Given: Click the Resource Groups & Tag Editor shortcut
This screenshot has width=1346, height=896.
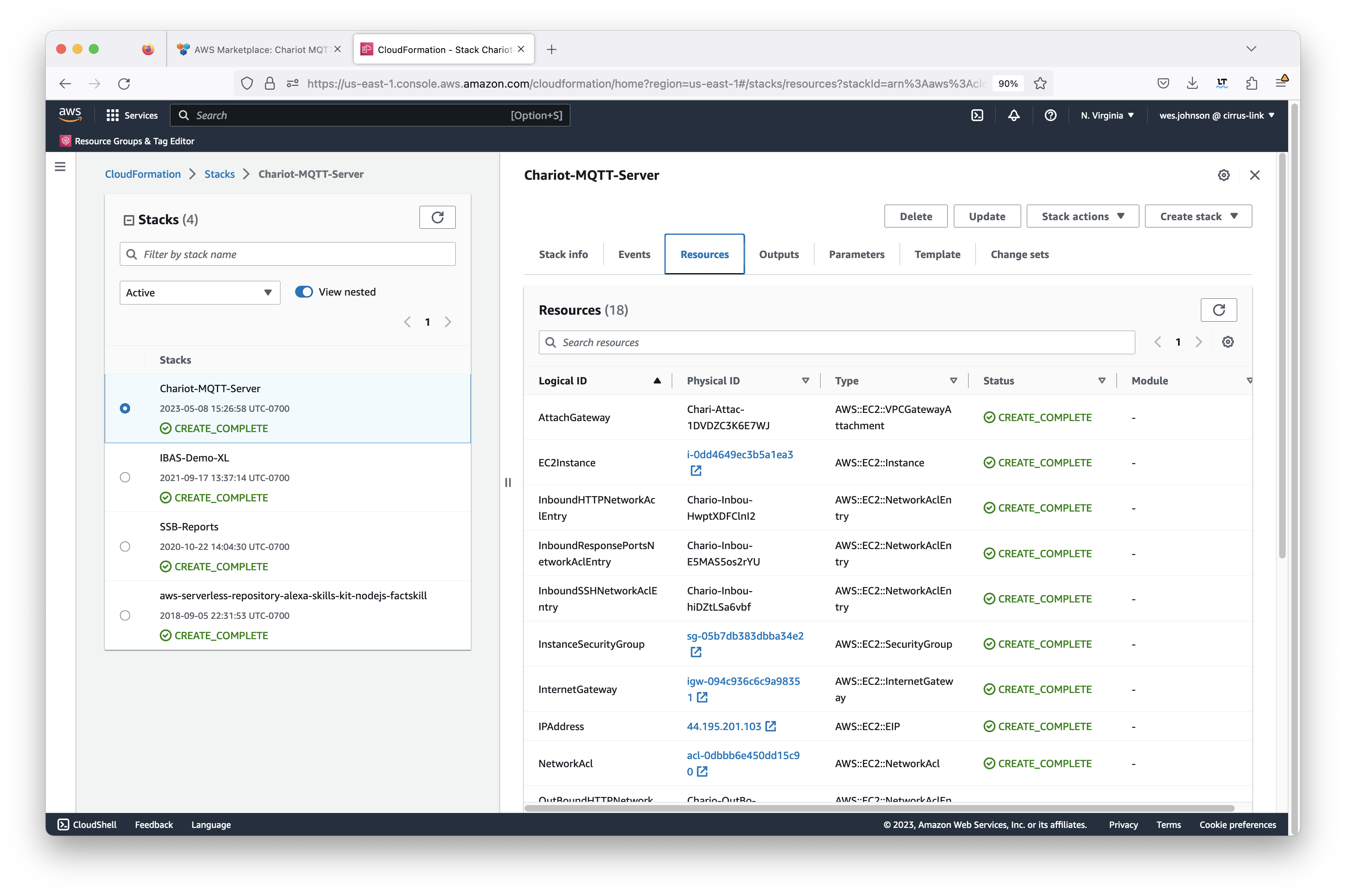Looking at the screenshot, I should coord(127,141).
